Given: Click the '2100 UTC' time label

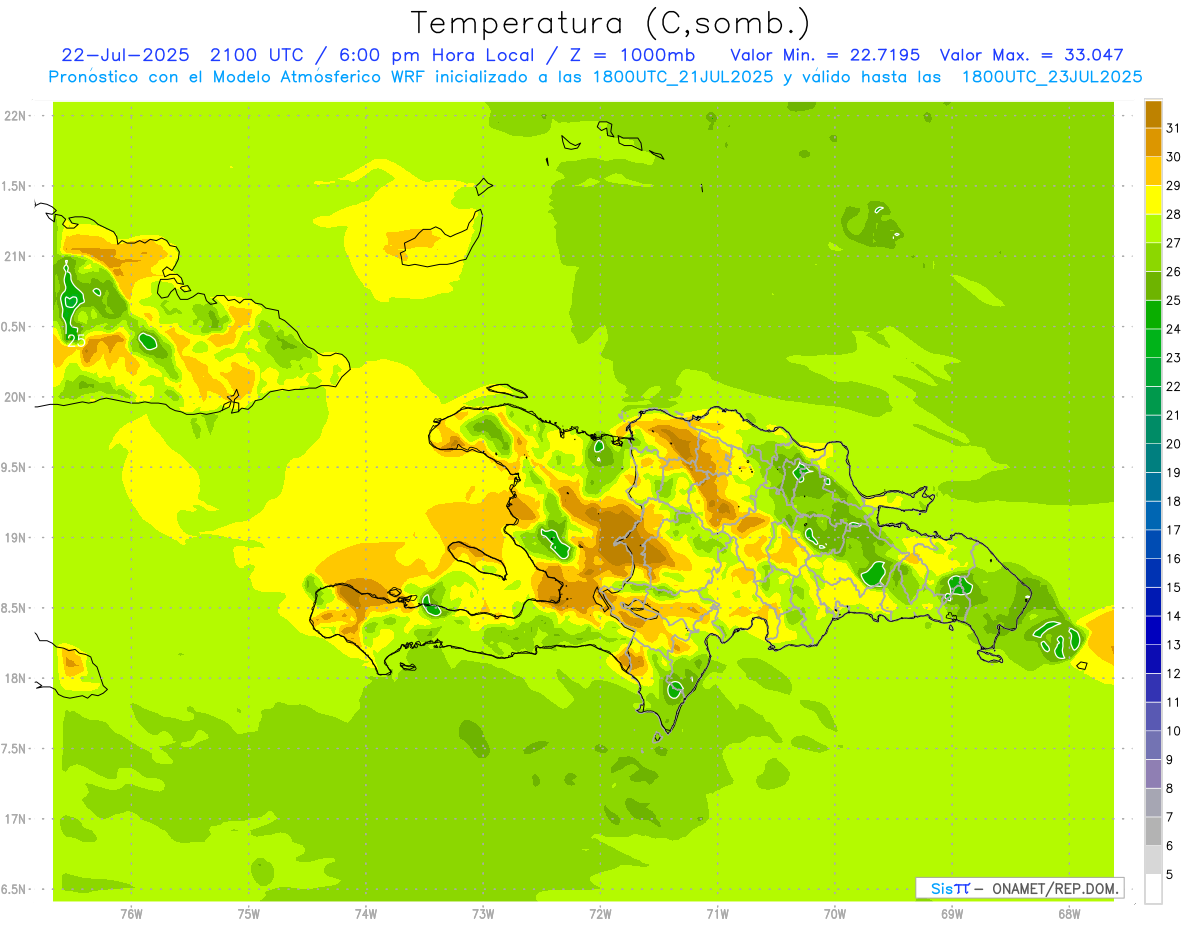Looking at the screenshot, I should tap(257, 55).
